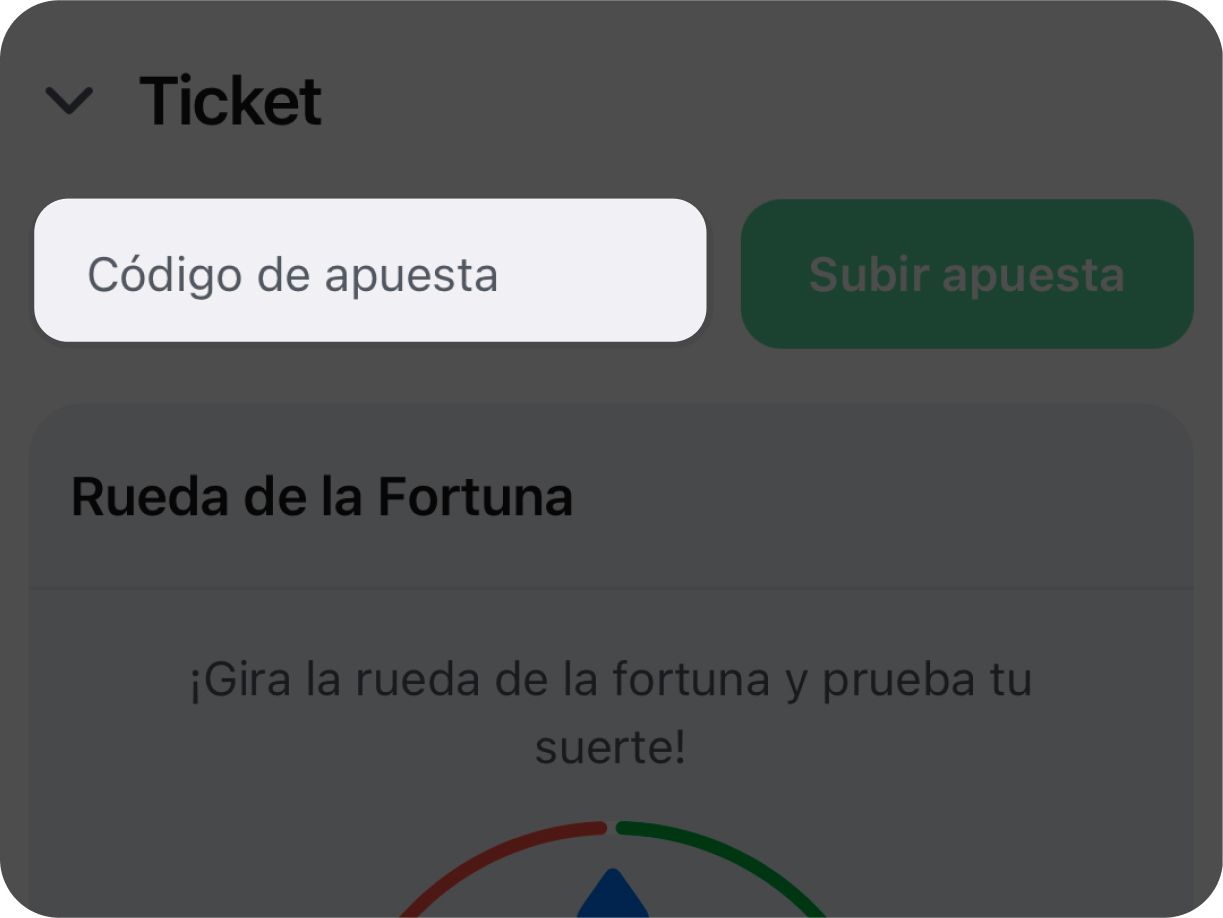The image size is (1223, 918).
Task: Click the Ticket header title
Action: tap(230, 101)
